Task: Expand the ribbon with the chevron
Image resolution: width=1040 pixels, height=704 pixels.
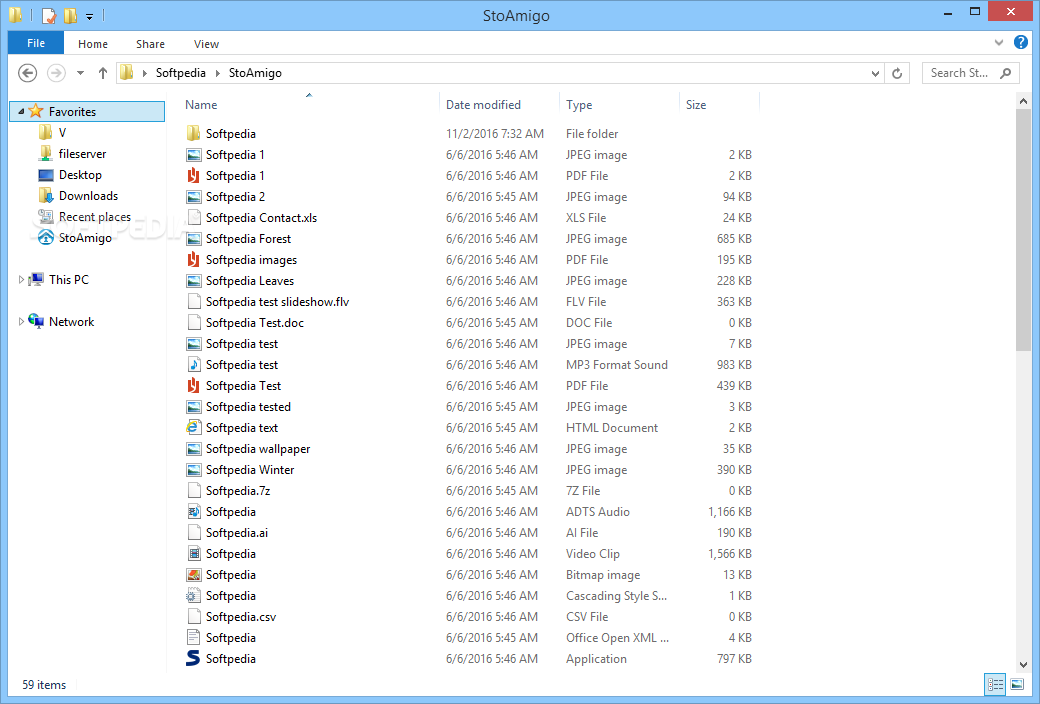Action: pyautogui.click(x=999, y=42)
